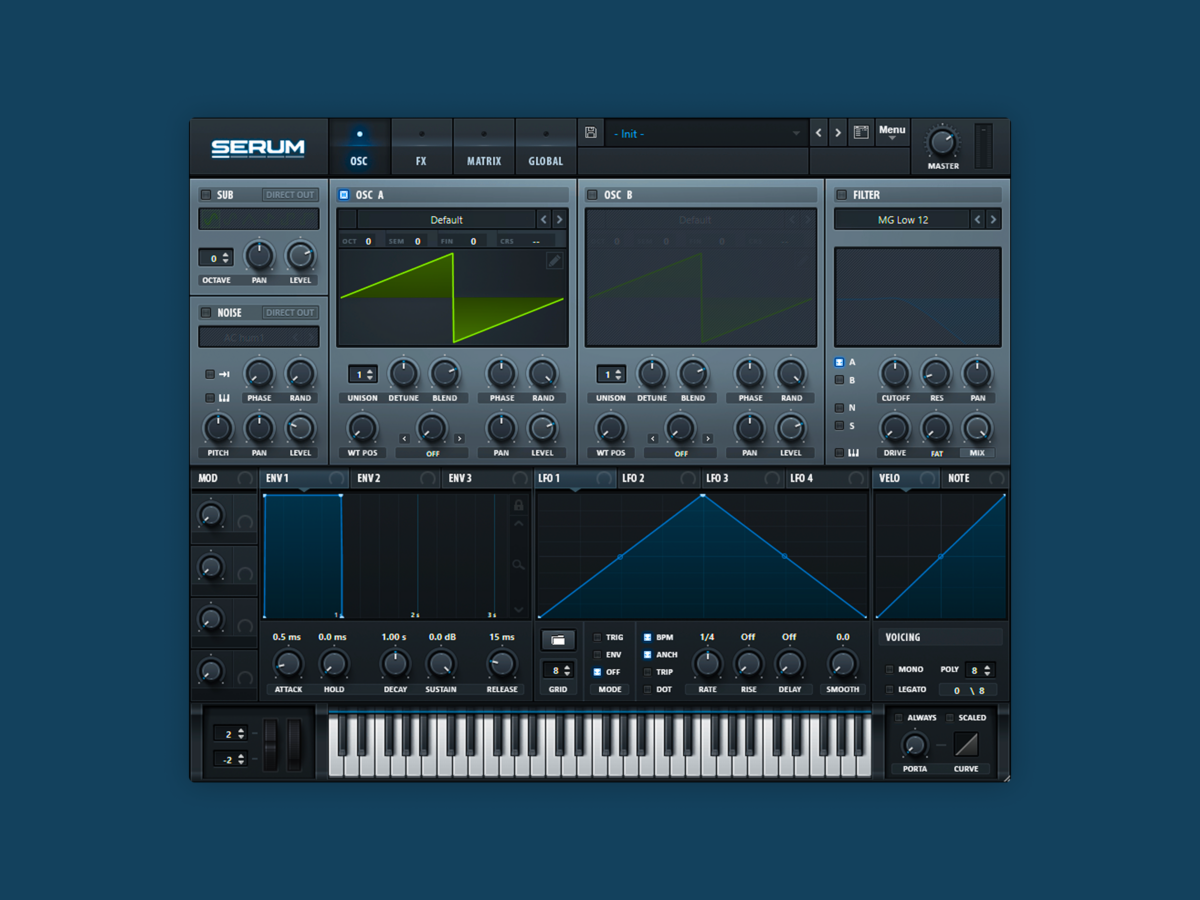
Task: Click the OSC A warp mode OFF label
Action: tap(432, 453)
